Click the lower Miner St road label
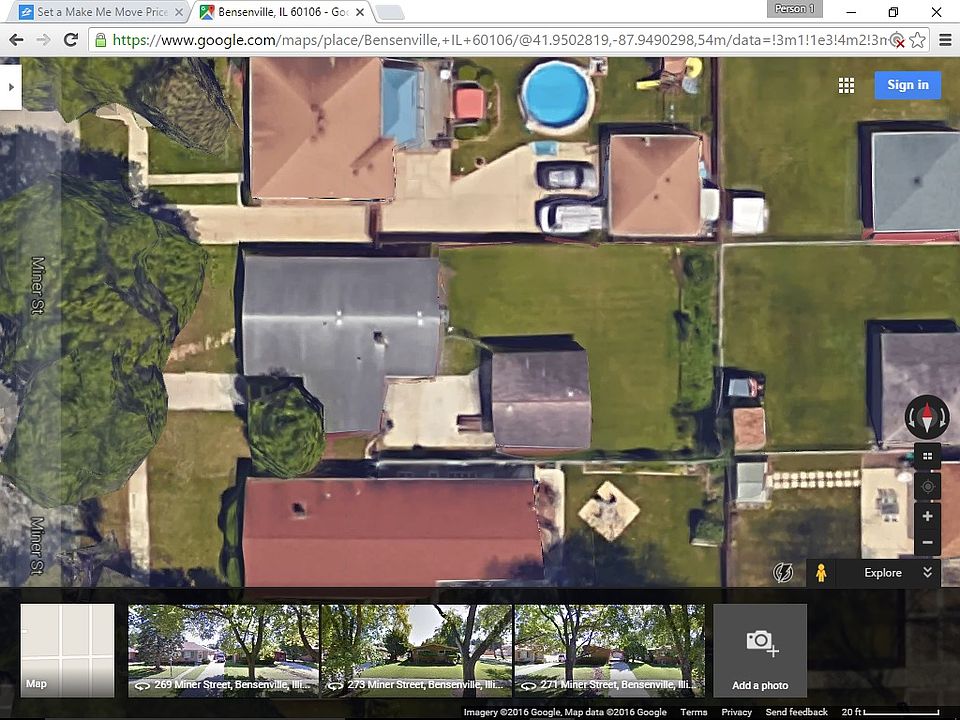The width and height of the screenshot is (960, 720). coord(38,546)
